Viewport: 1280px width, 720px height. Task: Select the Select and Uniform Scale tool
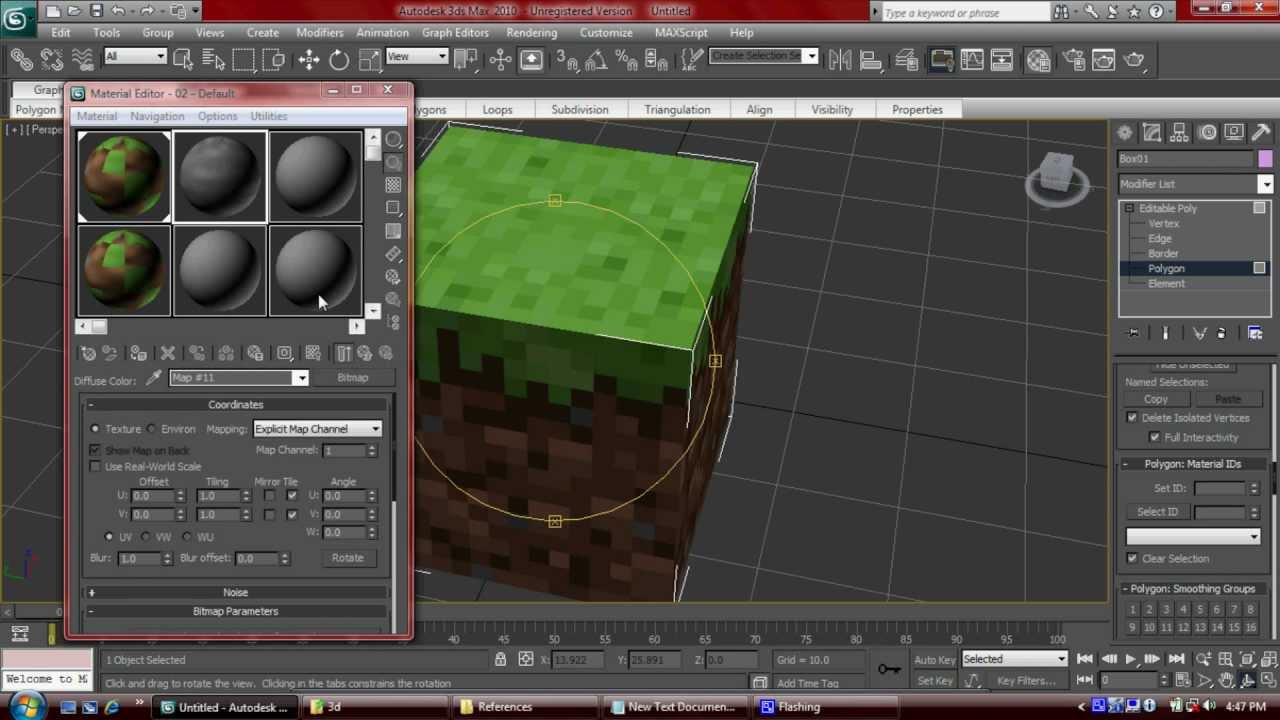pos(369,60)
